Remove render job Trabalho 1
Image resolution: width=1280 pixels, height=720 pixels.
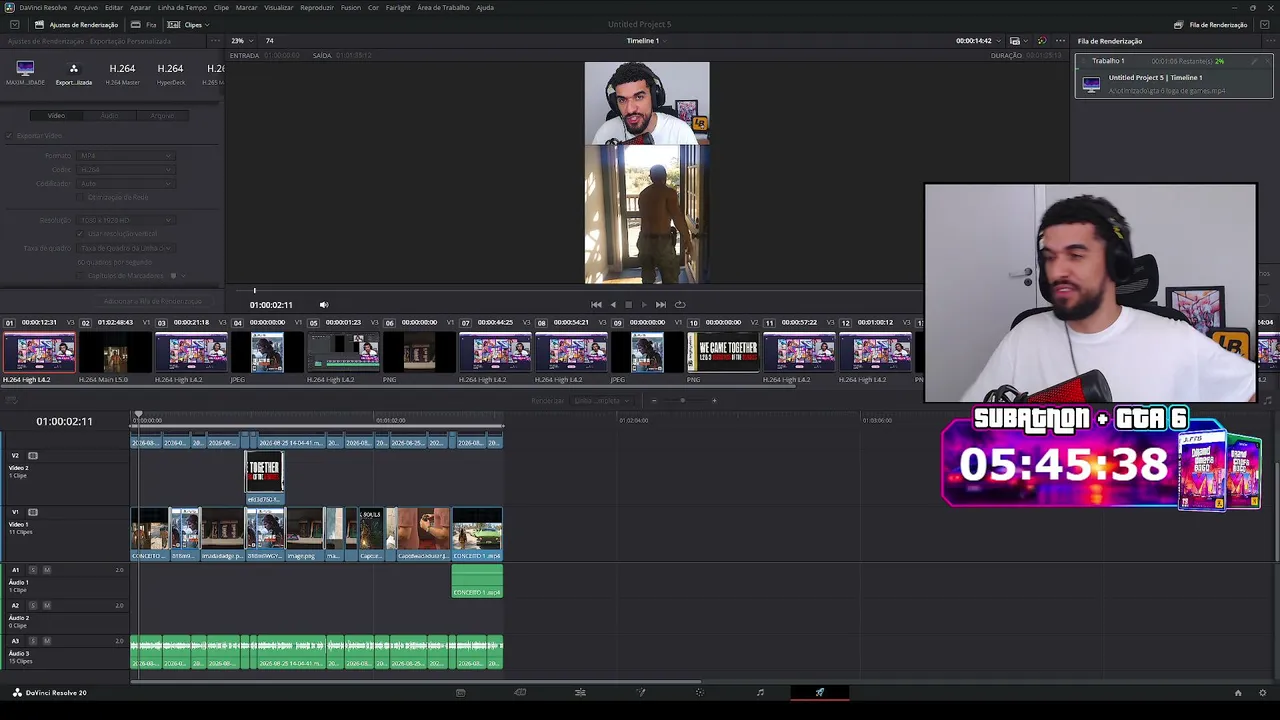coord(1265,61)
